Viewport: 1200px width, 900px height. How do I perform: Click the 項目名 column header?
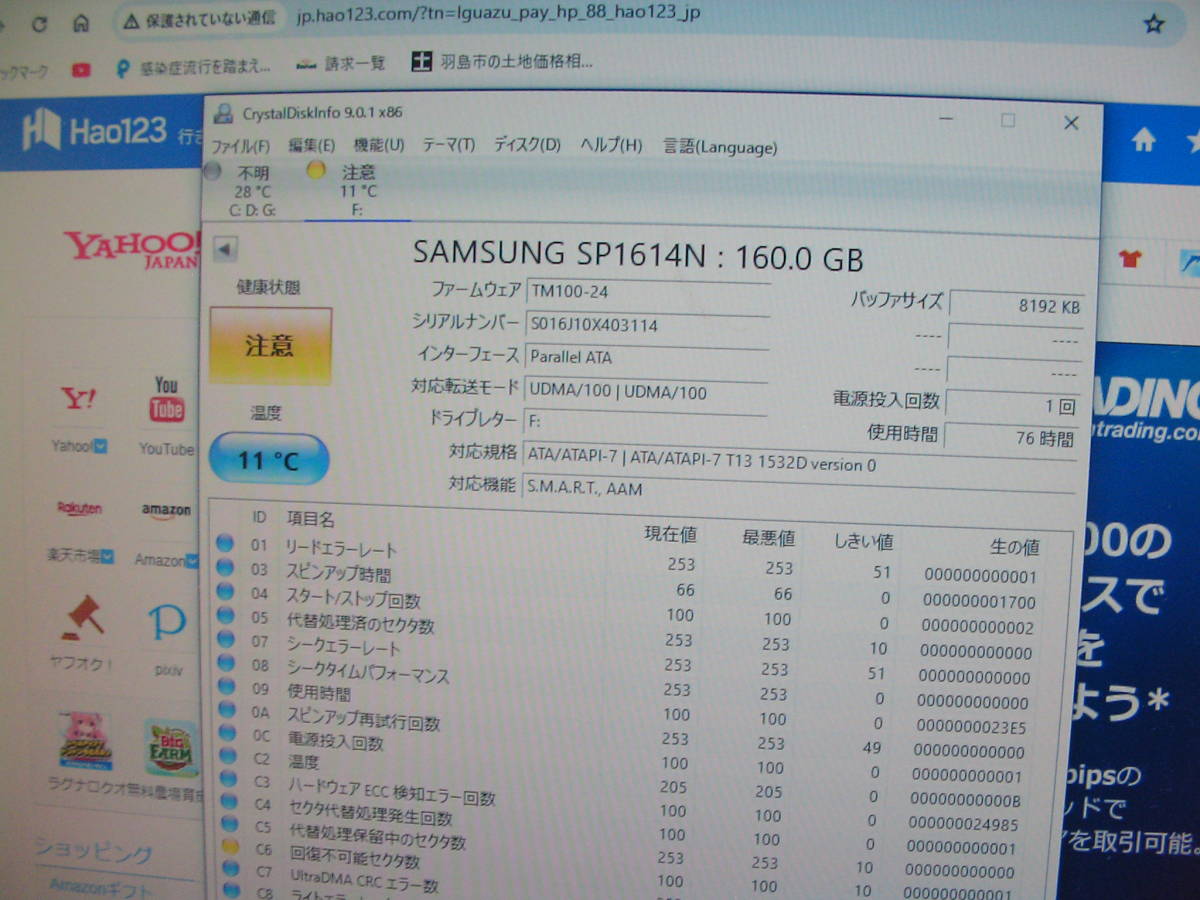[x=310, y=519]
